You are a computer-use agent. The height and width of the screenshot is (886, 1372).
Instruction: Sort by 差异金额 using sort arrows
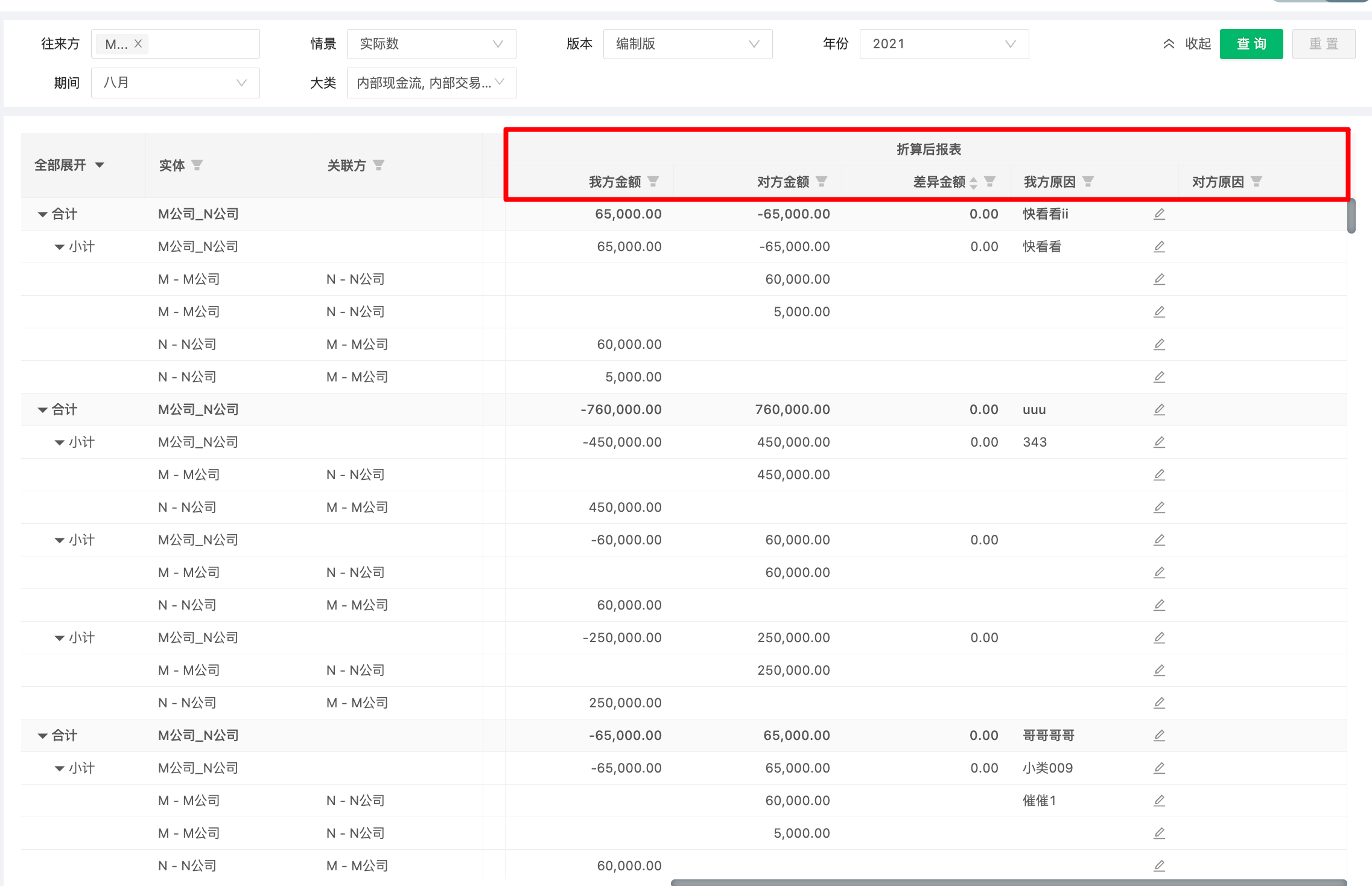tap(973, 182)
